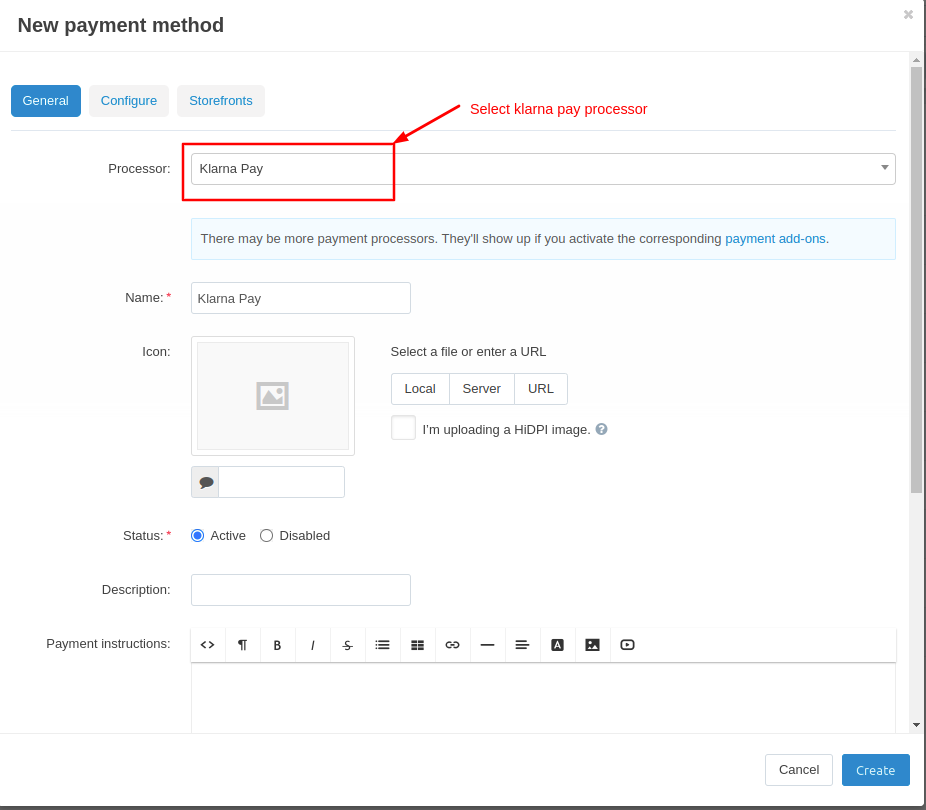The height and width of the screenshot is (810, 926).
Task: Insert image into payment instructions
Action: (592, 645)
